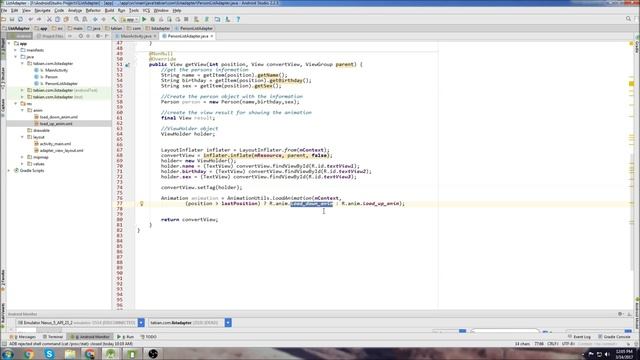640x360 pixels.
Task: Click the Cut scissors icon
Action: [x=49, y=19]
